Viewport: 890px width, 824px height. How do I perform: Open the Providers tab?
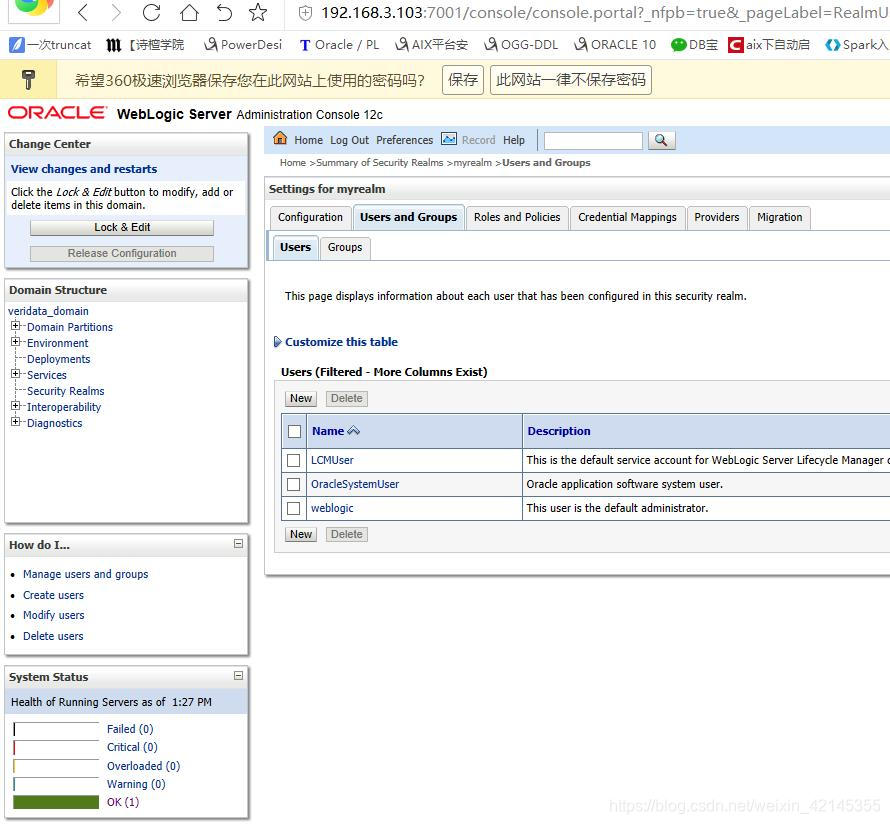tap(717, 217)
